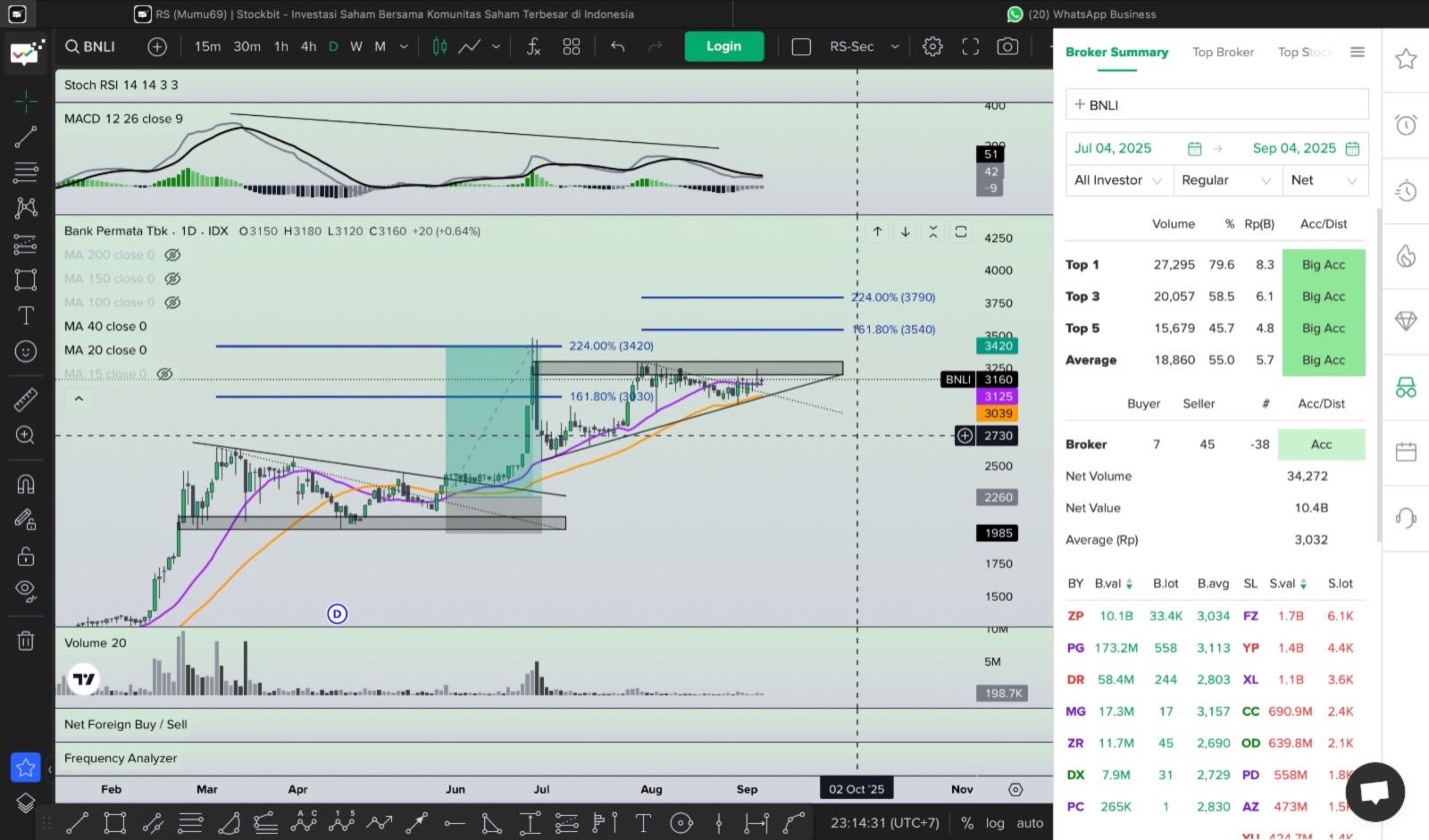Open symbol search for BNLI
This screenshot has width=1429, height=840.
pyautogui.click(x=90, y=46)
